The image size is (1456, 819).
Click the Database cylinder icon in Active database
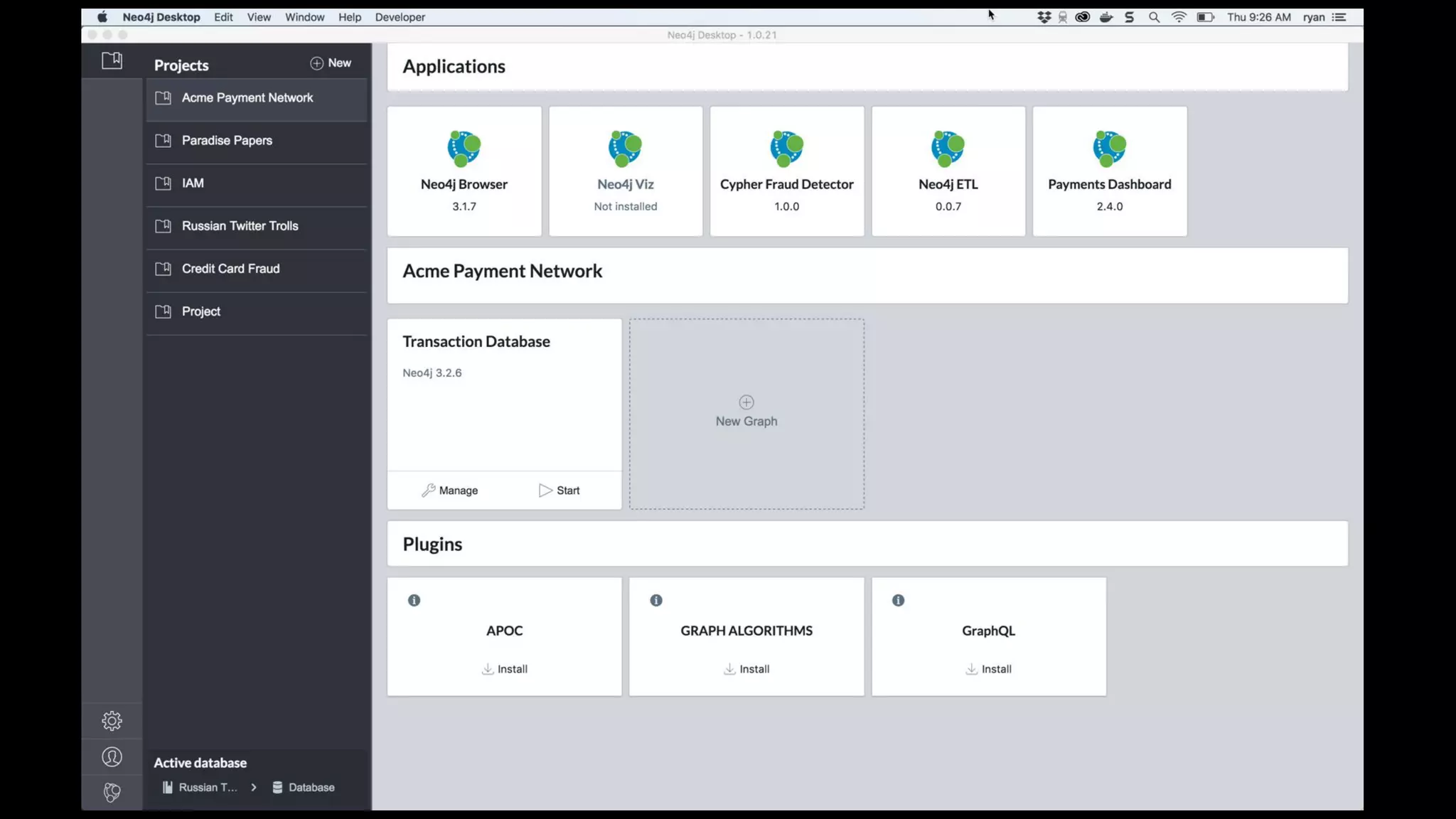point(277,787)
